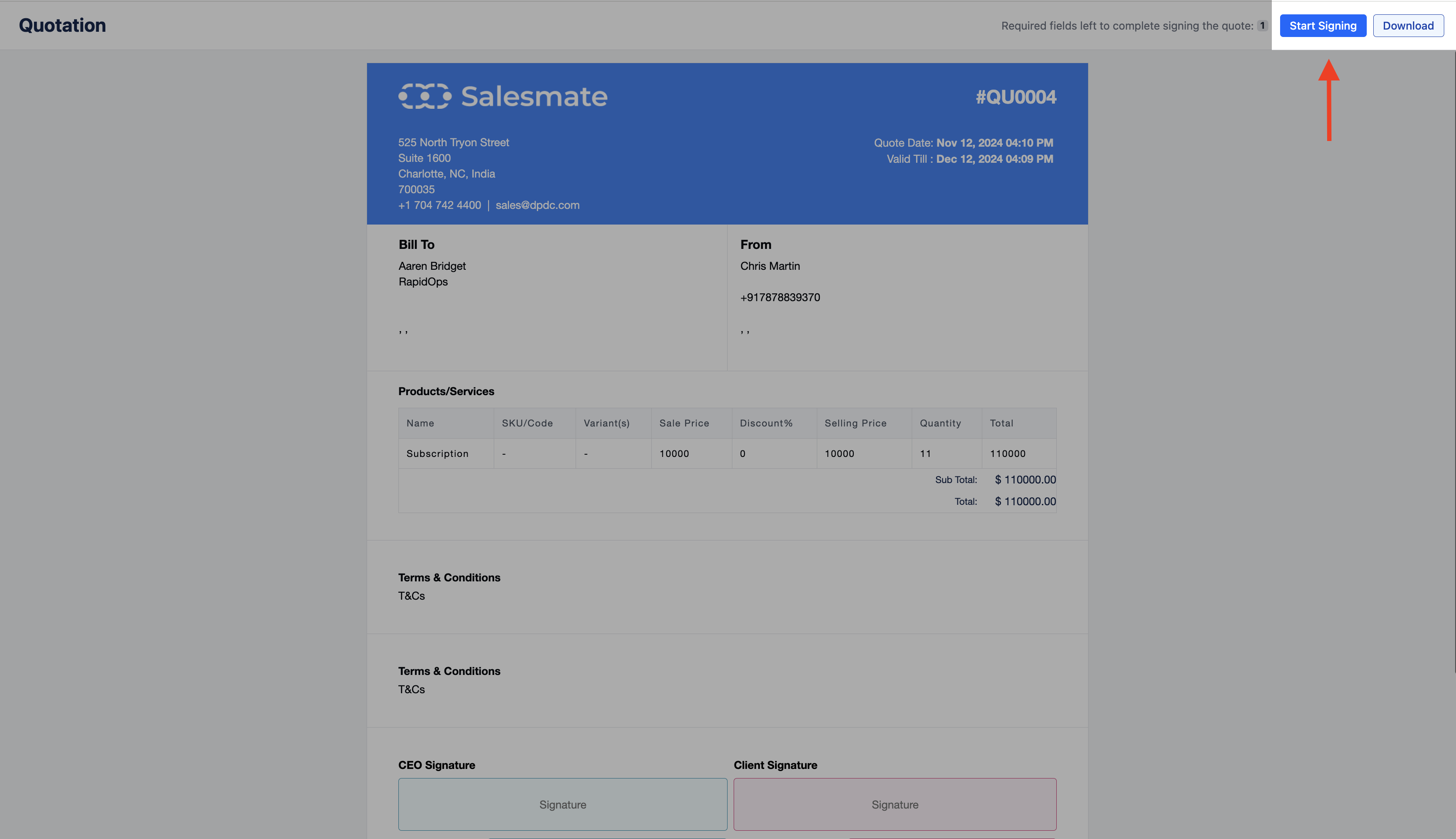Click the 'From' heading
Screen dimensions: 1456x839
tap(756, 244)
